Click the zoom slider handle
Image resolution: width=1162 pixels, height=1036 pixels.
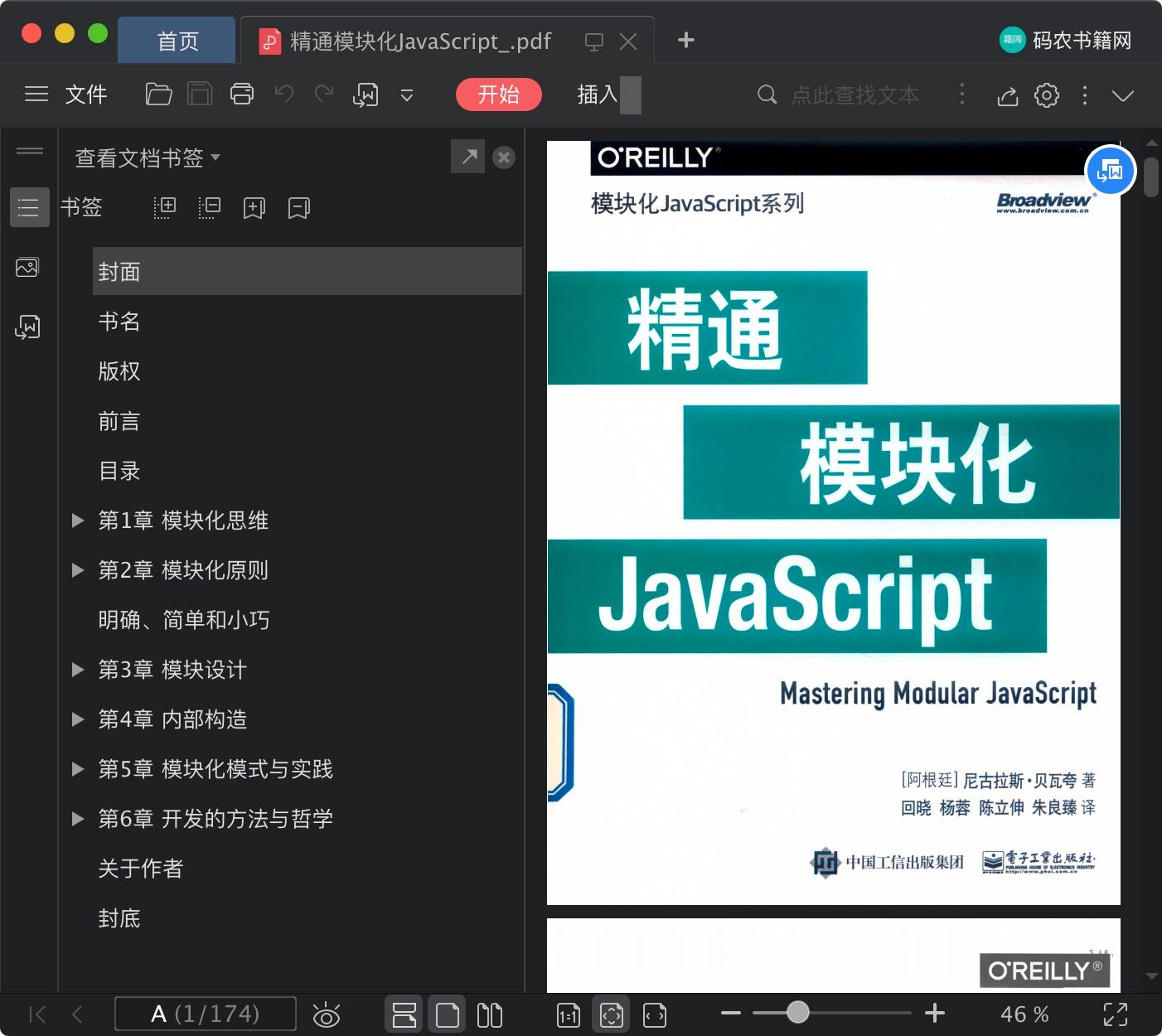(x=797, y=1012)
